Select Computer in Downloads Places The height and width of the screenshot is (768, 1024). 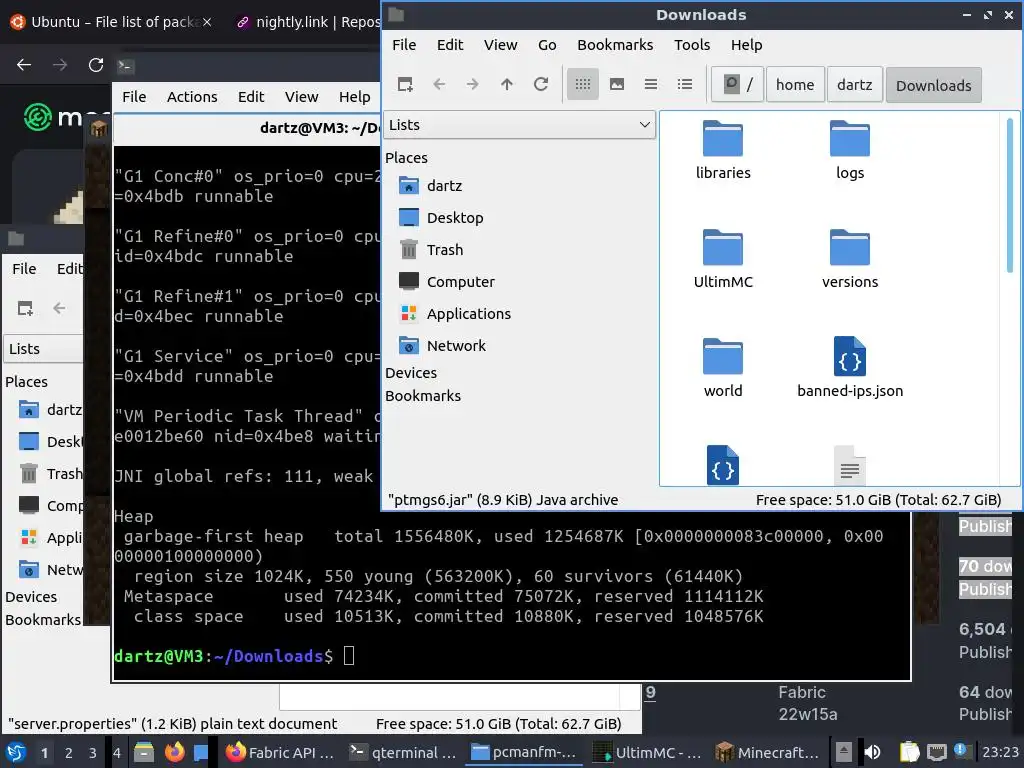tap(447, 281)
